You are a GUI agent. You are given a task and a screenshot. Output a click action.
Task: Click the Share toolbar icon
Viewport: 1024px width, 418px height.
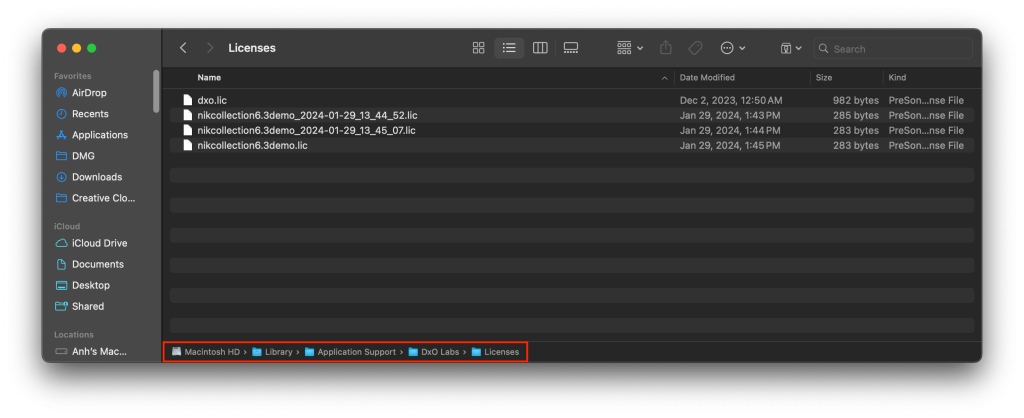pos(666,48)
